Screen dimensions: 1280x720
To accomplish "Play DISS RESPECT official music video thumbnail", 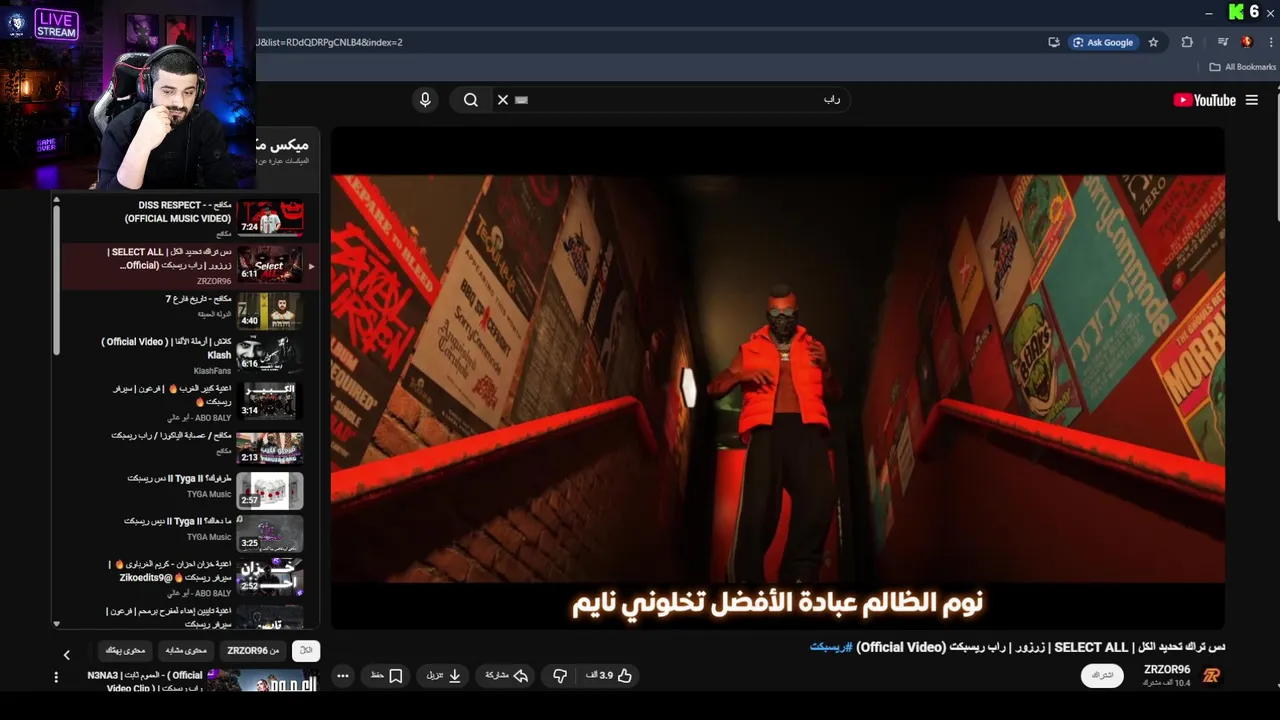I will pos(270,218).
